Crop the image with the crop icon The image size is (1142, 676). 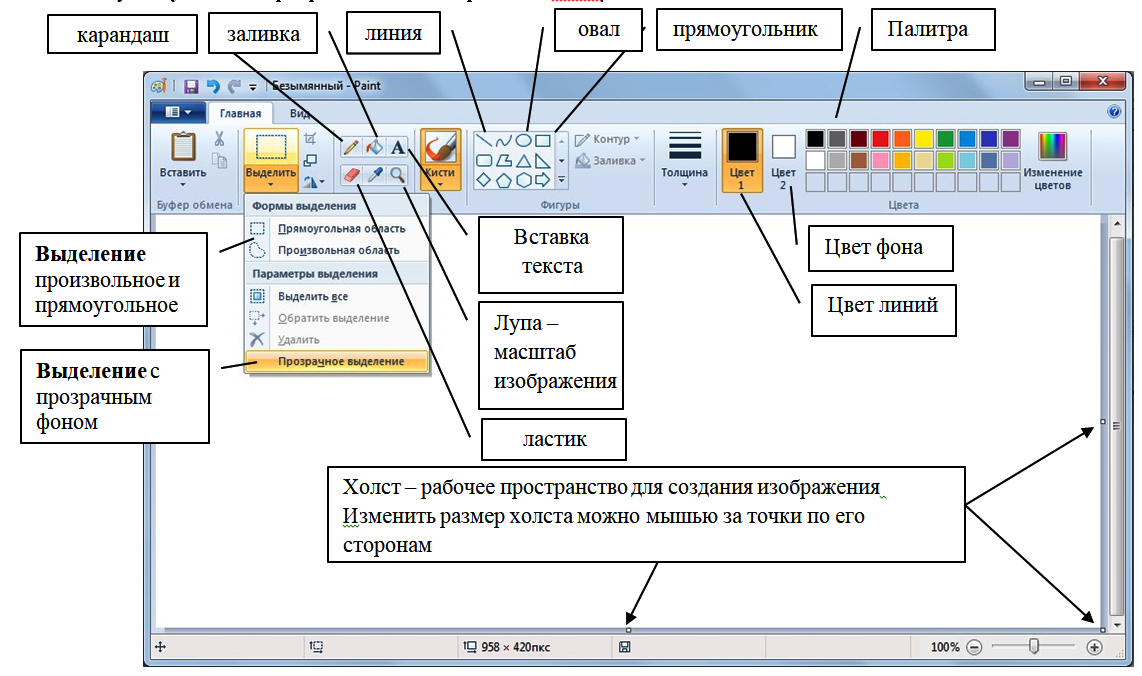pyautogui.click(x=310, y=138)
